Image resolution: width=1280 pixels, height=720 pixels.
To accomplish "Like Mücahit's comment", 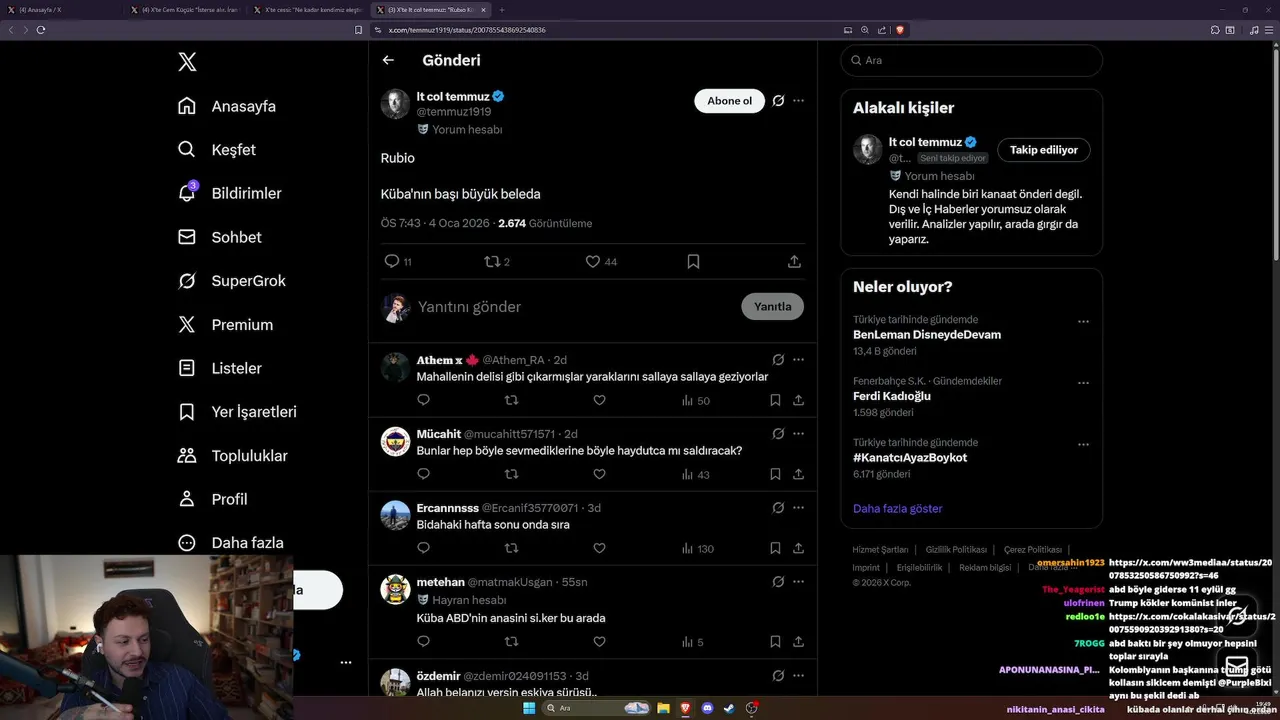I will click(599, 474).
